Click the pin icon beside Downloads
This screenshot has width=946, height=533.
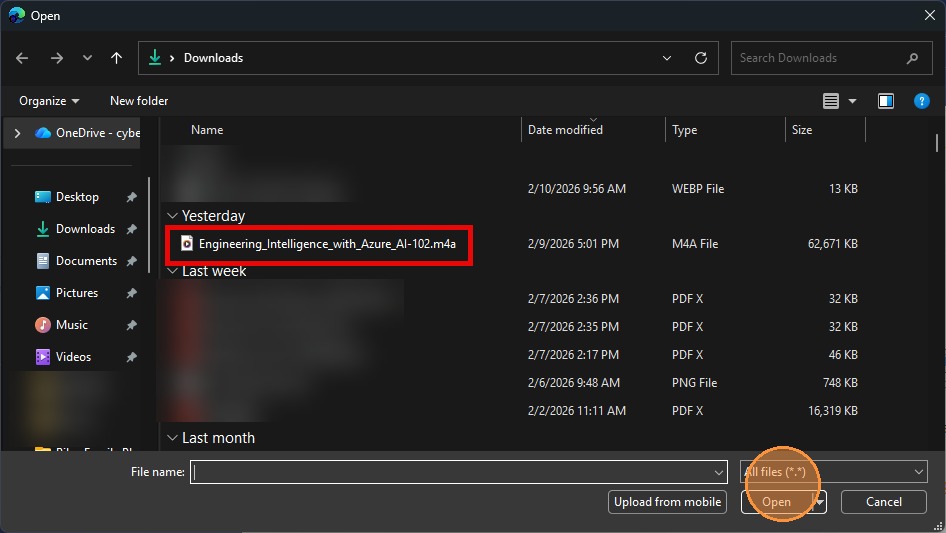[132, 229]
